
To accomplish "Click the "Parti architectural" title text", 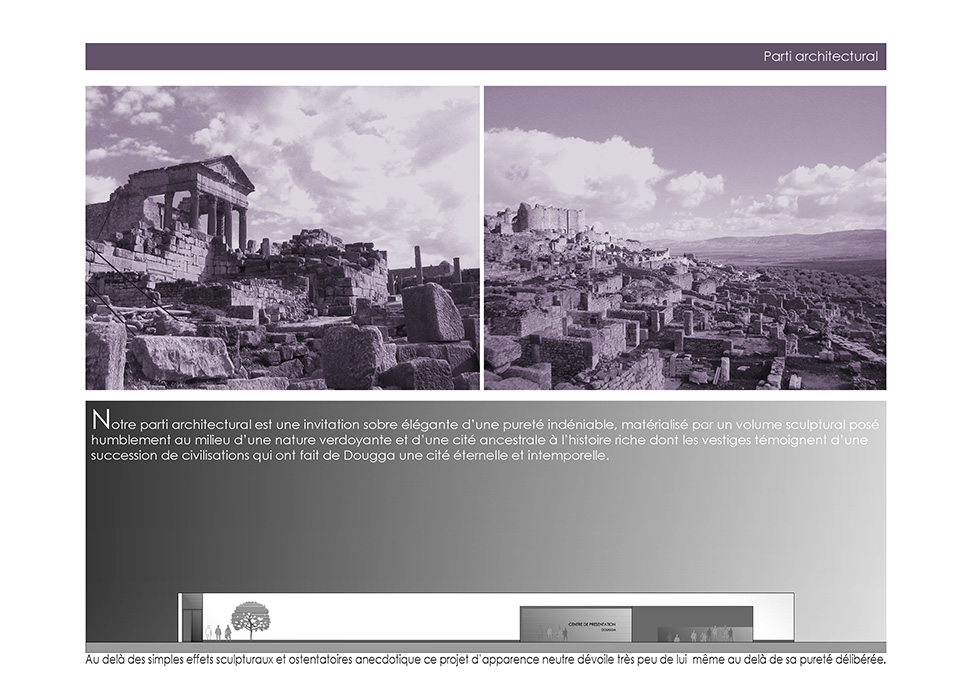I will [x=820, y=57].
